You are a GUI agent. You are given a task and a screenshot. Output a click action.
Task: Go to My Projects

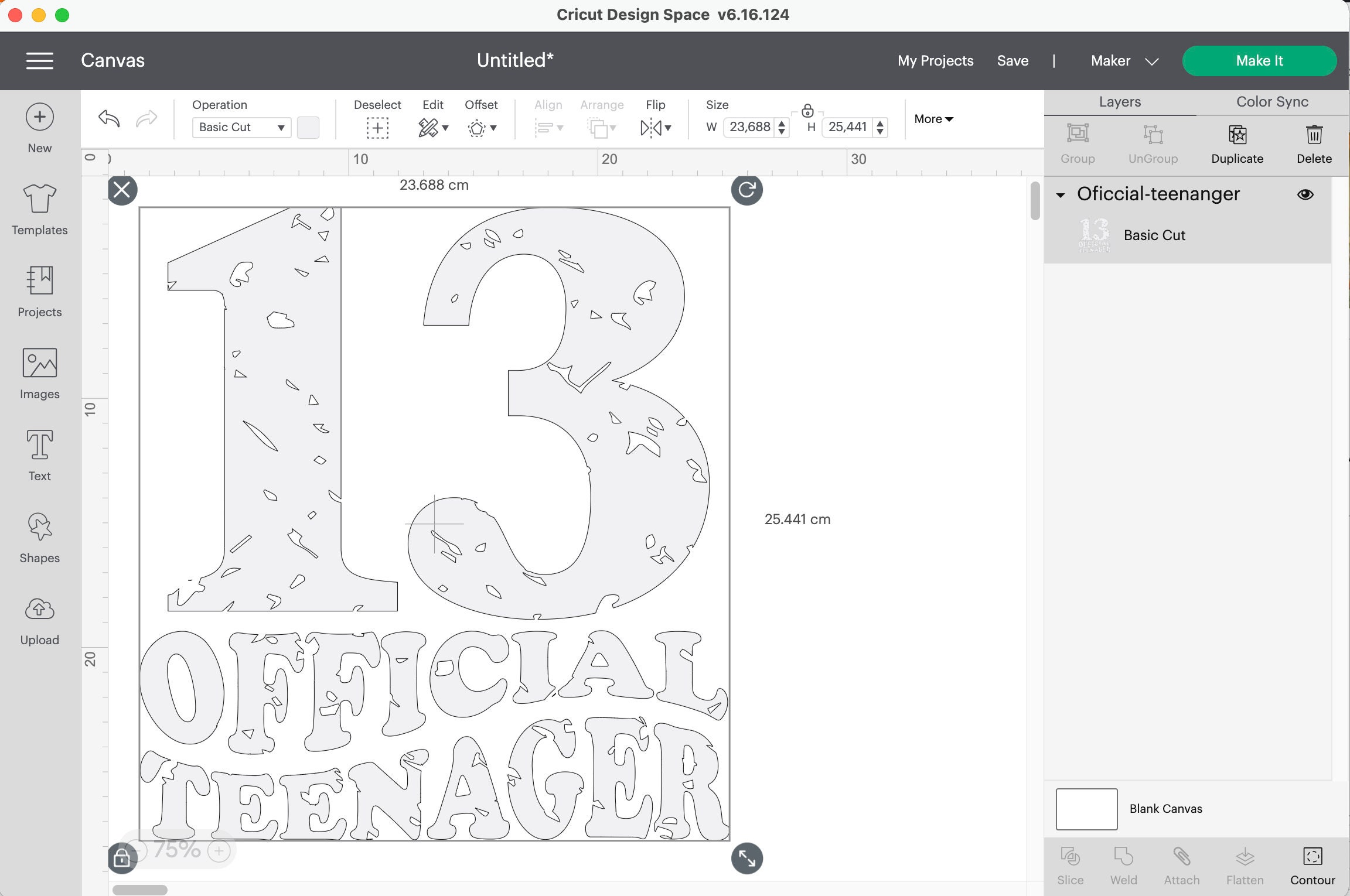(x=935, y=60)
